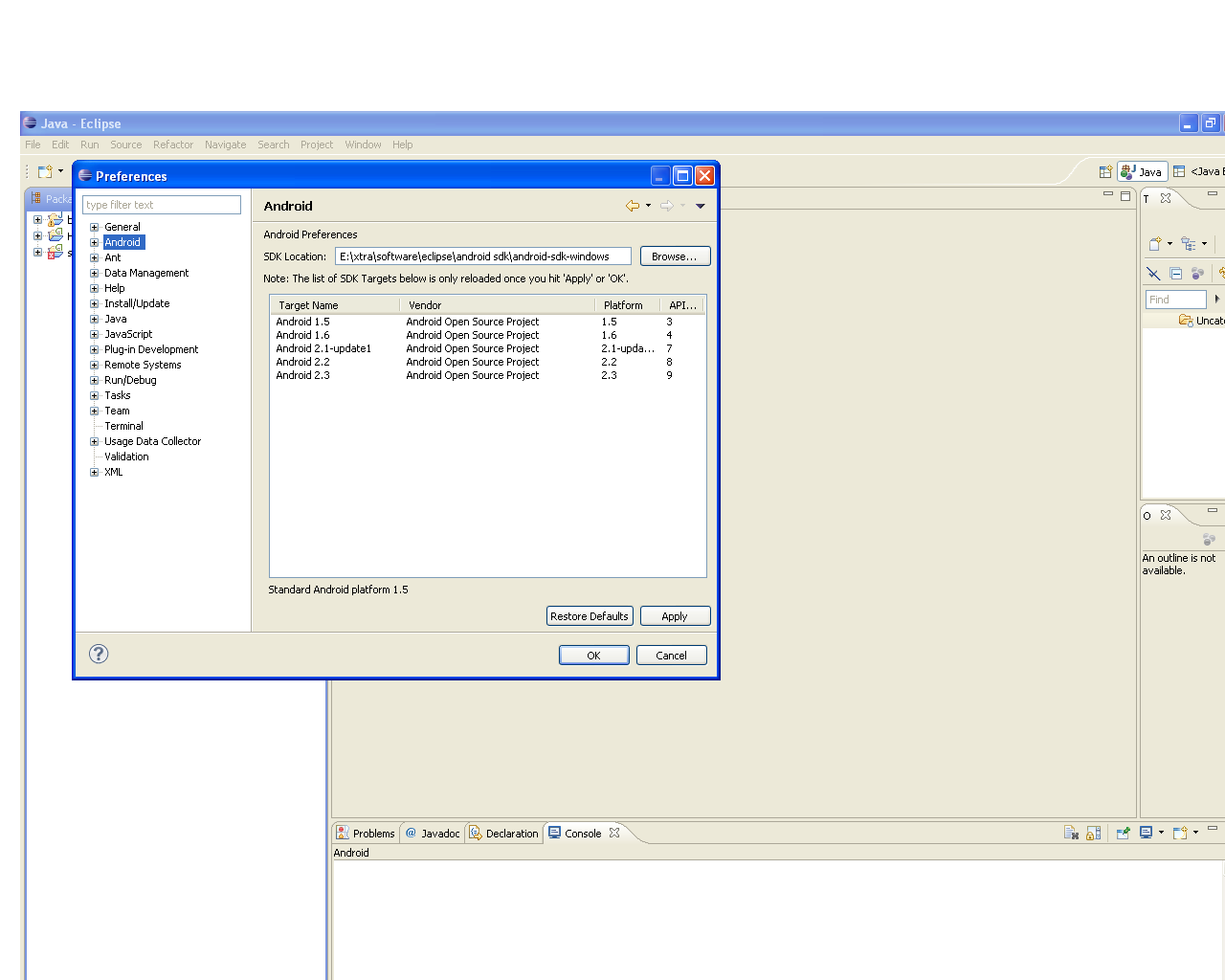Minimize the Console view panel
Image resolution: width=1225 pixels, height=980 pixels.
point(1212,828)
